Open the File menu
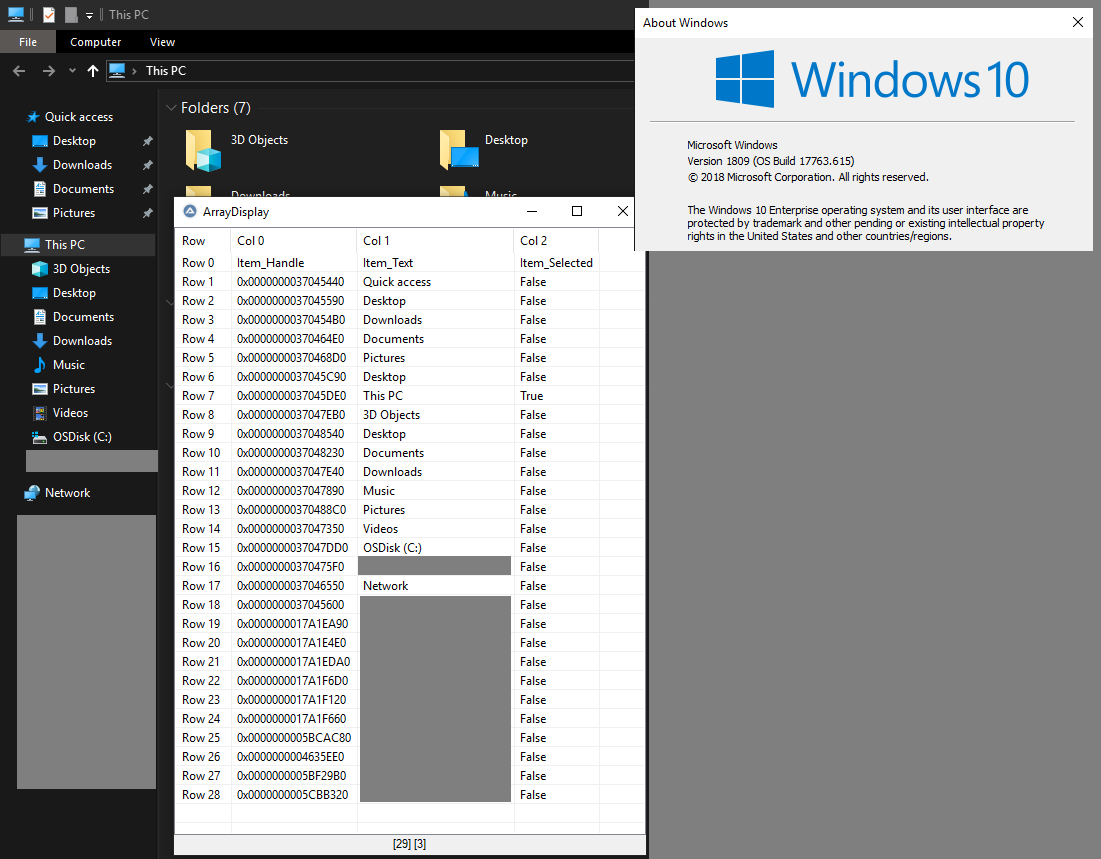 tap(28, 42)
